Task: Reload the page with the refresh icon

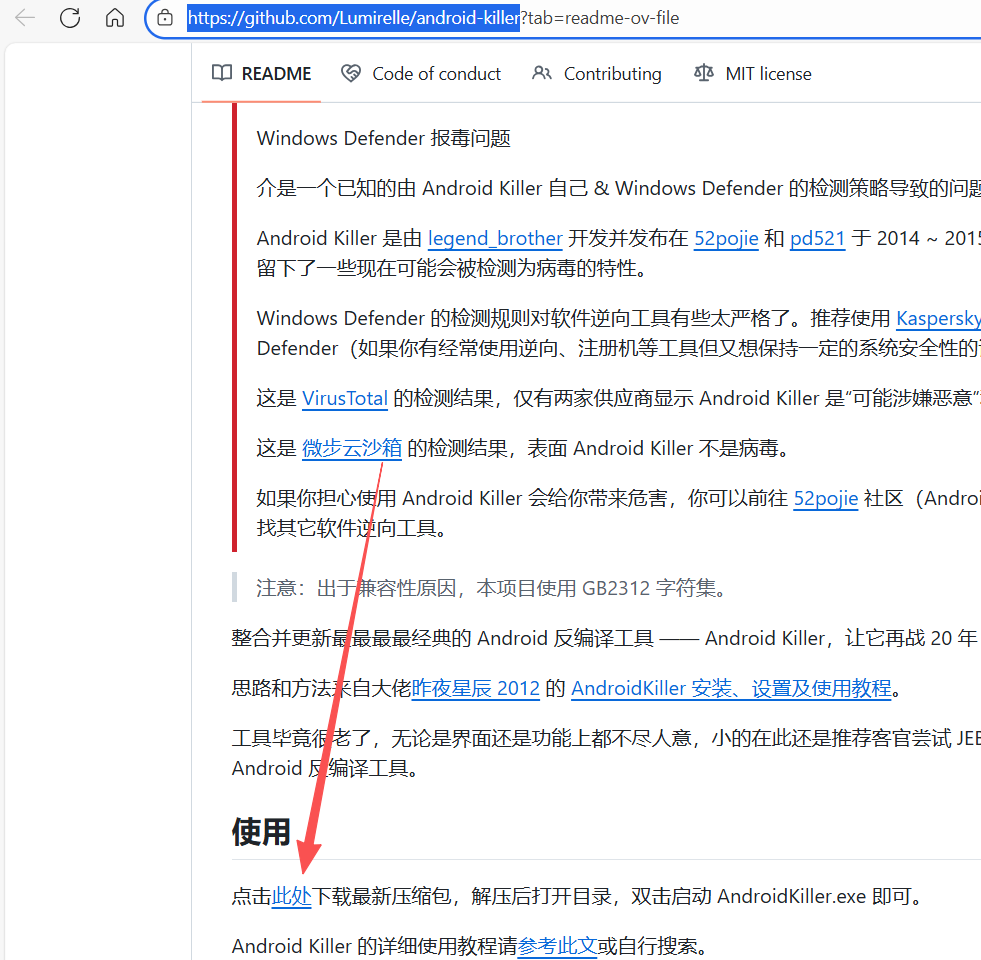Action: tap(70, 18)
